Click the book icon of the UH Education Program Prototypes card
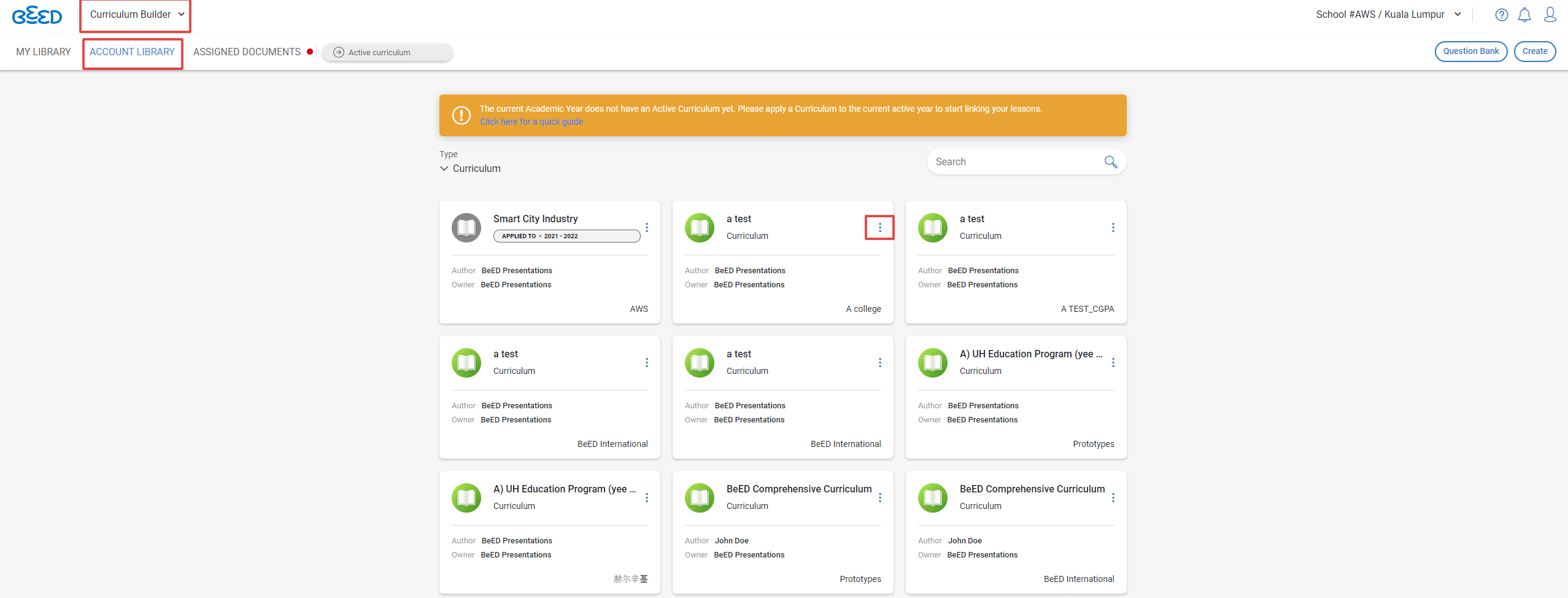Screen dimensions: 1568x598 pyautogui.click(x=933, y=363)
